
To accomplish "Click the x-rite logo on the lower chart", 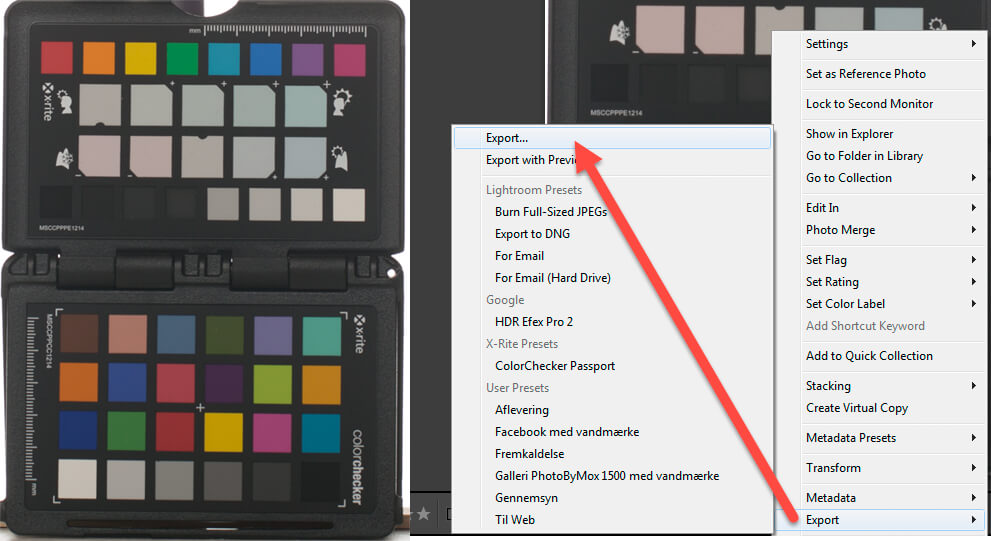I will (358, 334).
